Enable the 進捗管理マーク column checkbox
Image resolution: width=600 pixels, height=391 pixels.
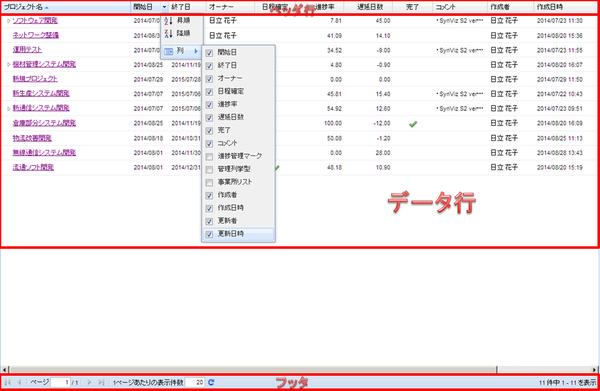click(x=209, y=156)
